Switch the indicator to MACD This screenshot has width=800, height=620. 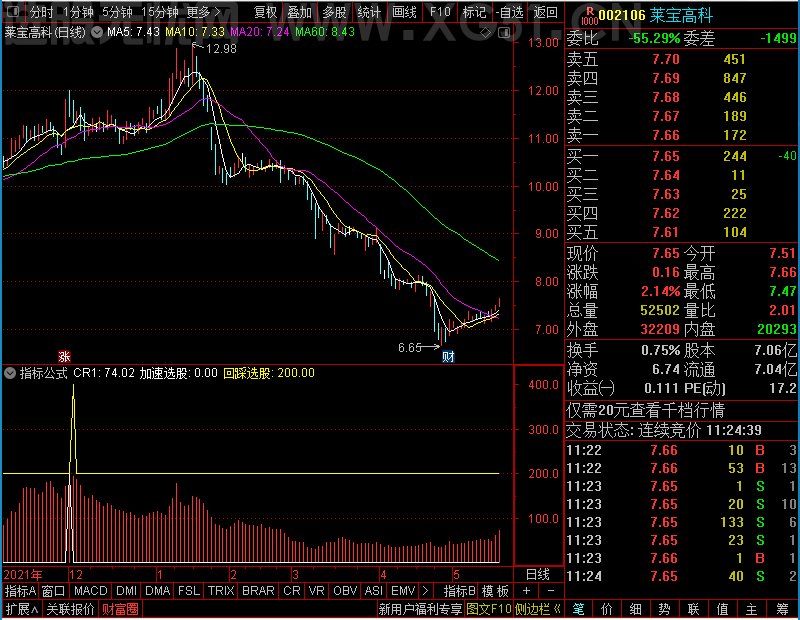coord(90,591)
